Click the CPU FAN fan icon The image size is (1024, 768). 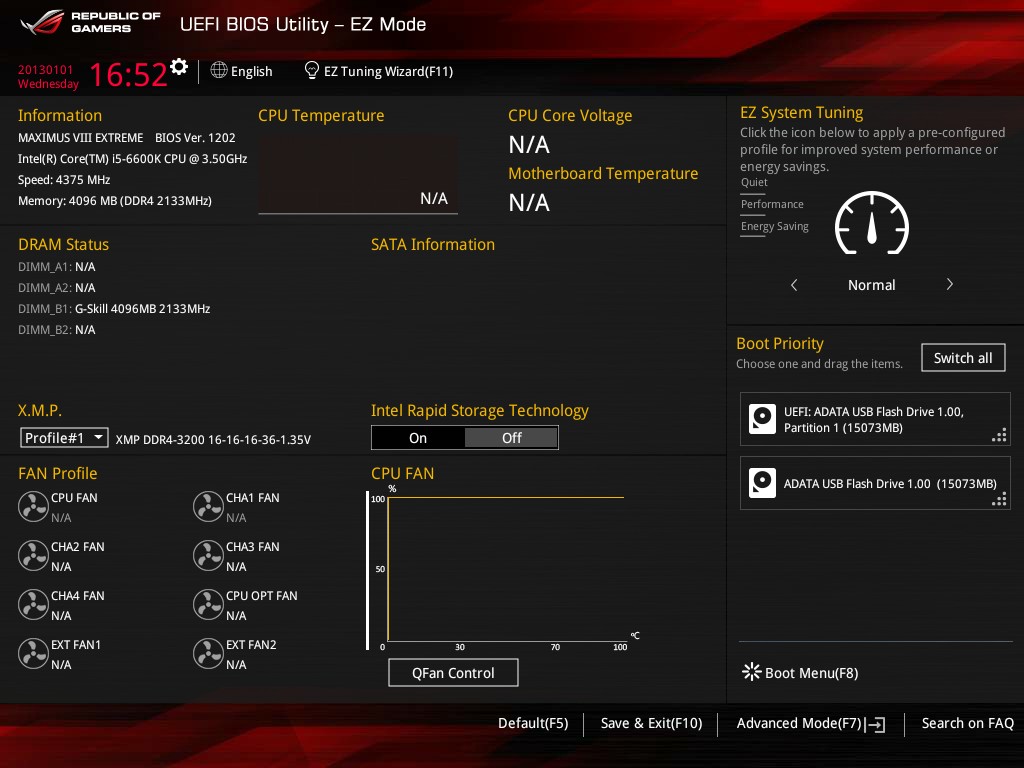[33, 507]
